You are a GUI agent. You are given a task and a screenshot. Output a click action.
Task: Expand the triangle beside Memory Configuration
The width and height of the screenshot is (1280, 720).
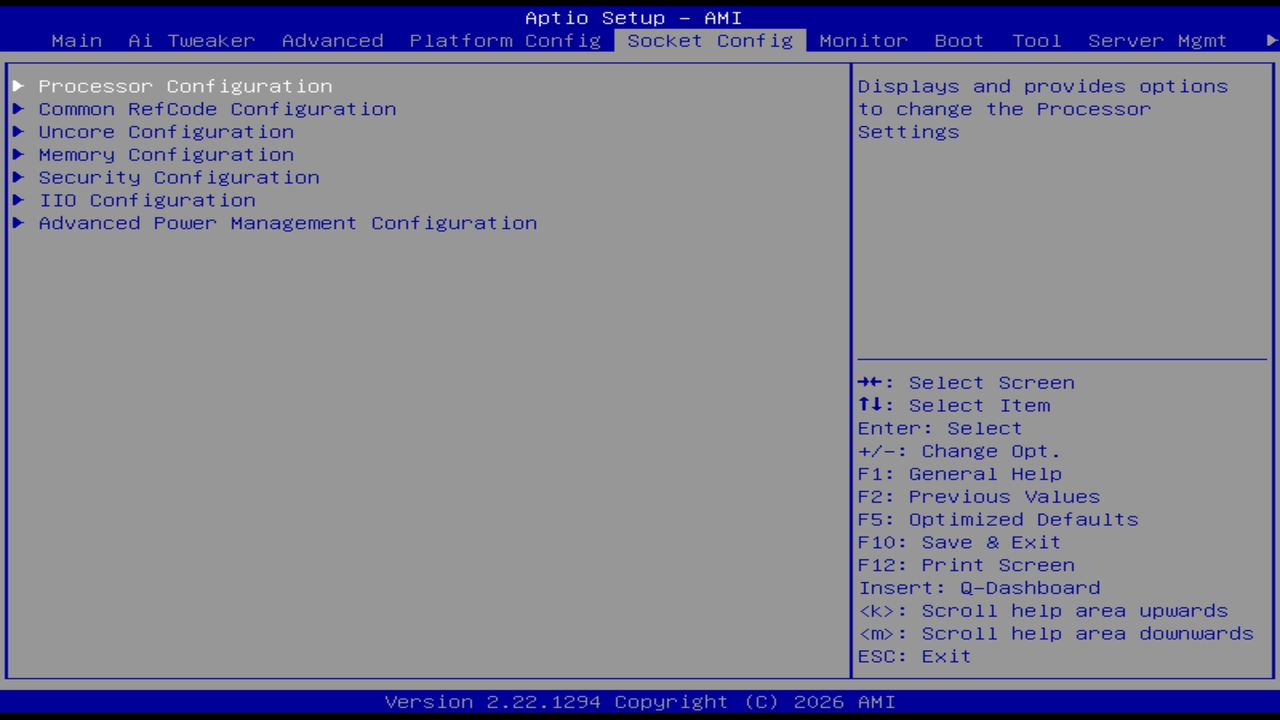[18, 155]
